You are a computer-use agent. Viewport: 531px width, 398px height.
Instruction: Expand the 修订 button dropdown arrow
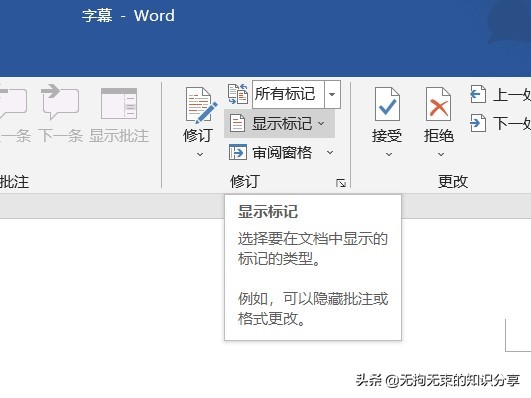tap(200, 154)
